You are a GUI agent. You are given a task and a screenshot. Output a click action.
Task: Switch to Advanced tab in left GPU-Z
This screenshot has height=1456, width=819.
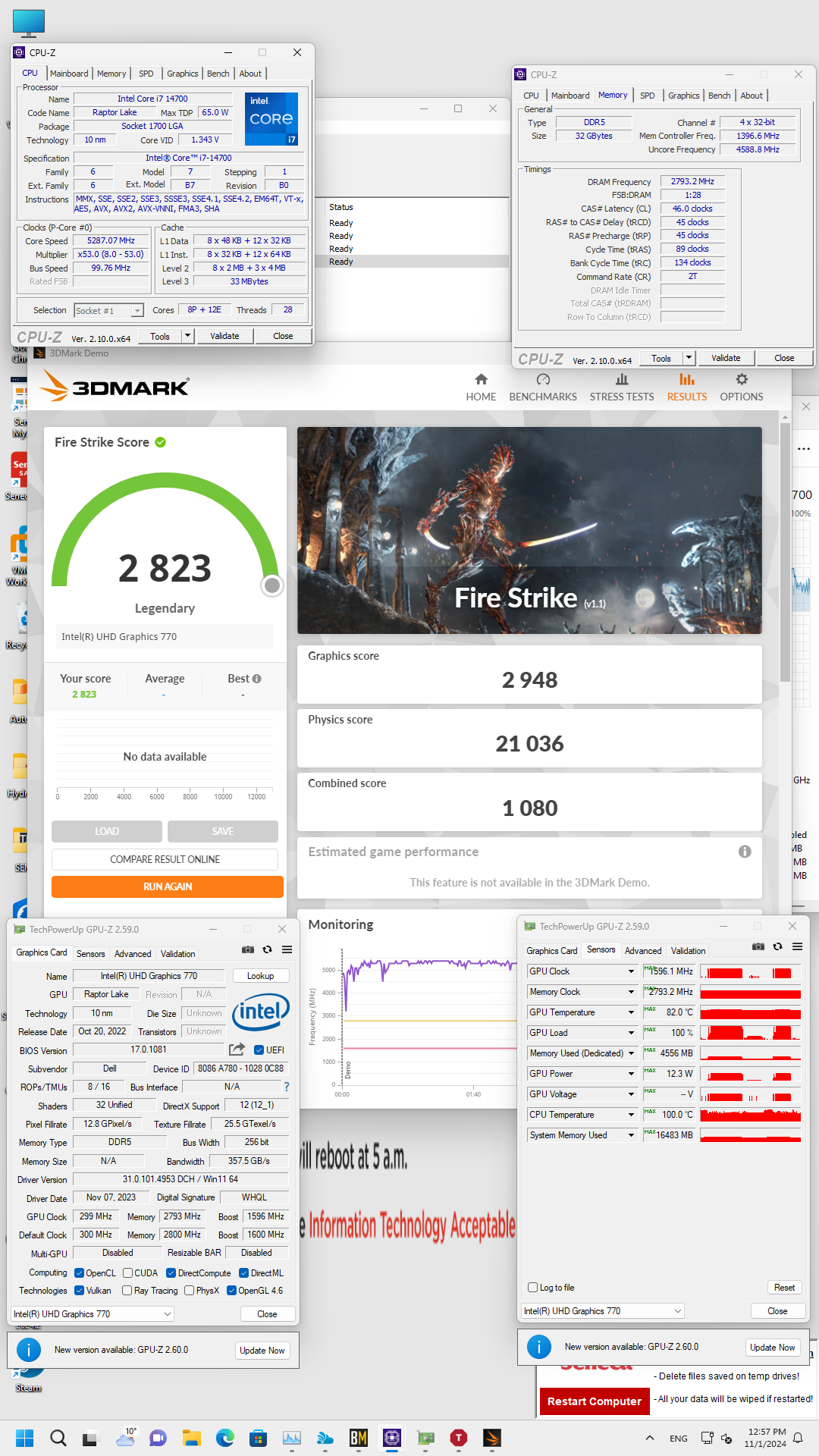[x=133, y=954]
